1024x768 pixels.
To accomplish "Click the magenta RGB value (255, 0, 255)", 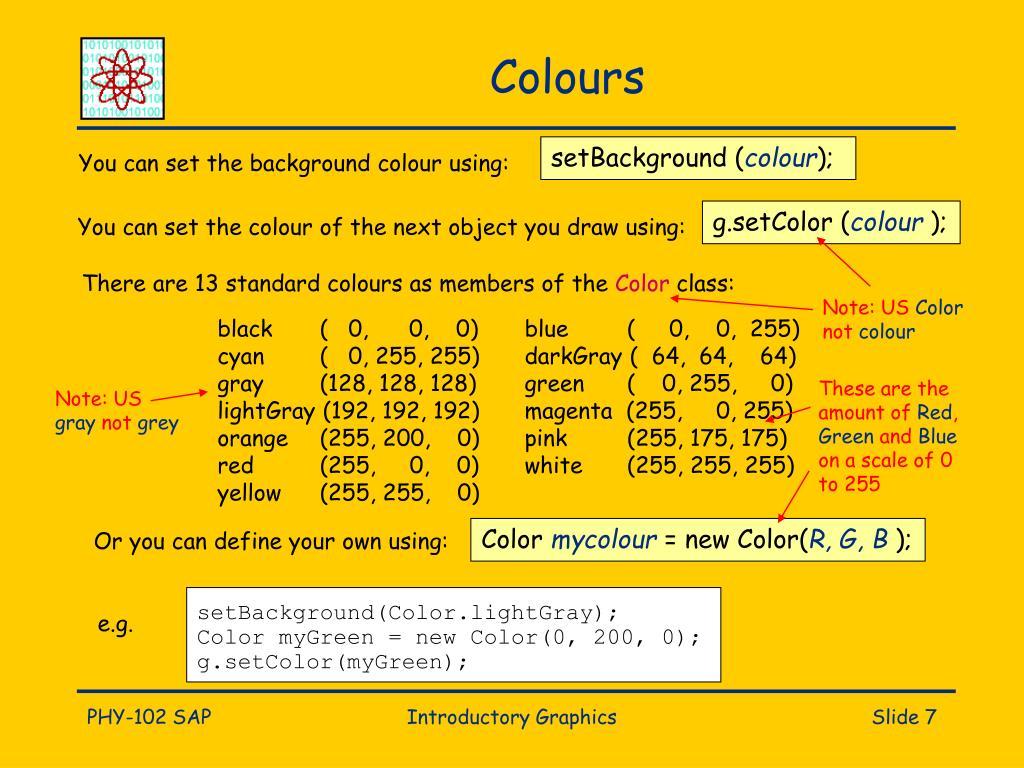I will click(710, 411).
